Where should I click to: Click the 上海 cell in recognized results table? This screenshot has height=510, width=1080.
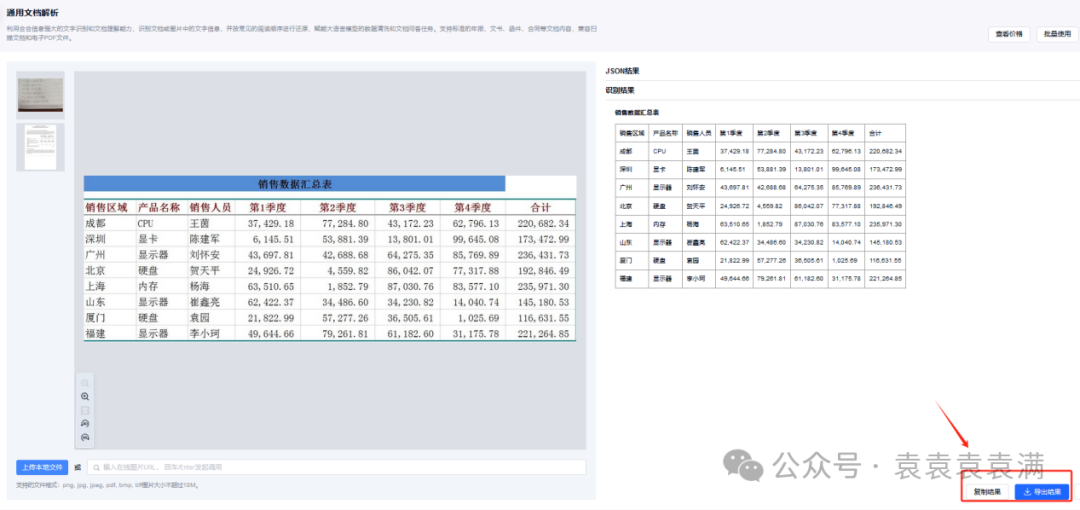coord(625,224)
